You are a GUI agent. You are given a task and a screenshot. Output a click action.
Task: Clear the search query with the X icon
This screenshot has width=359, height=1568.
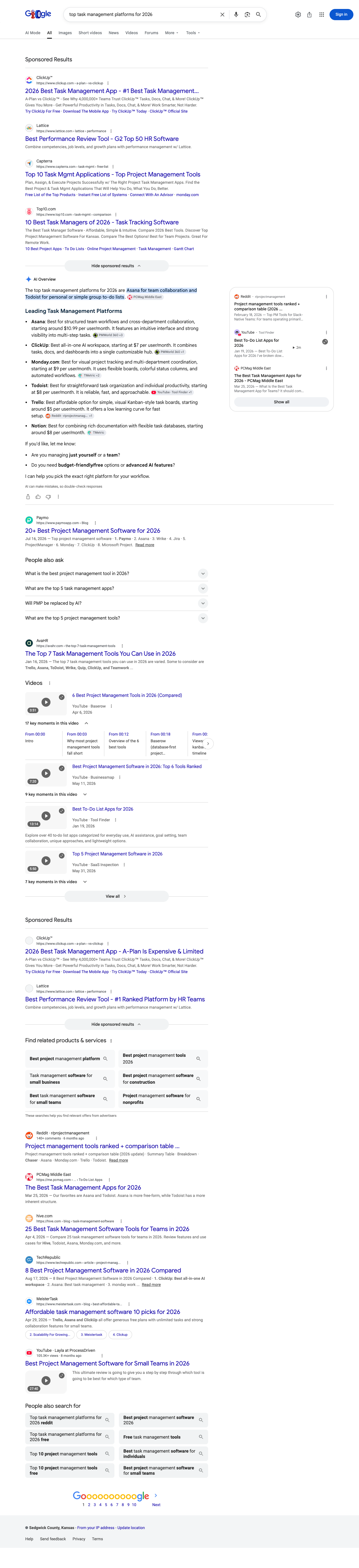coord(222,15)
